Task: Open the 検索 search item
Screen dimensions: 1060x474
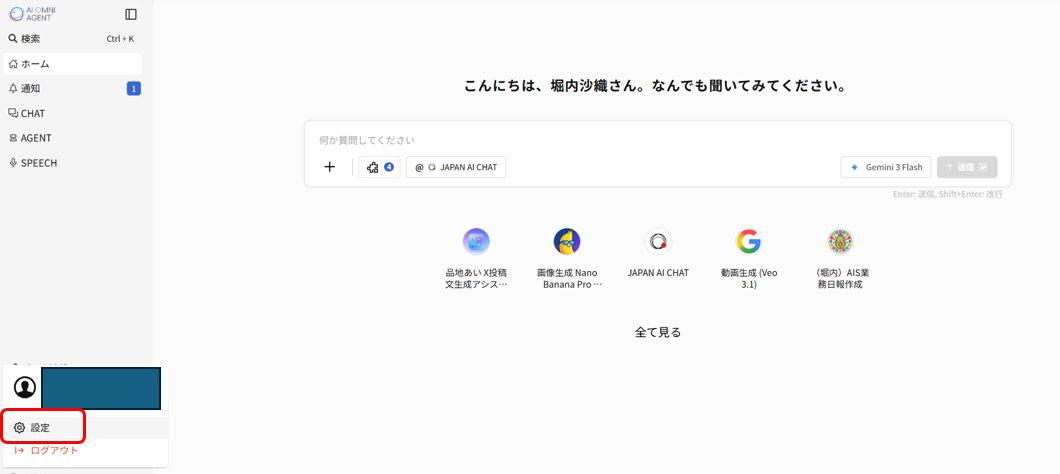Action: 72,39
